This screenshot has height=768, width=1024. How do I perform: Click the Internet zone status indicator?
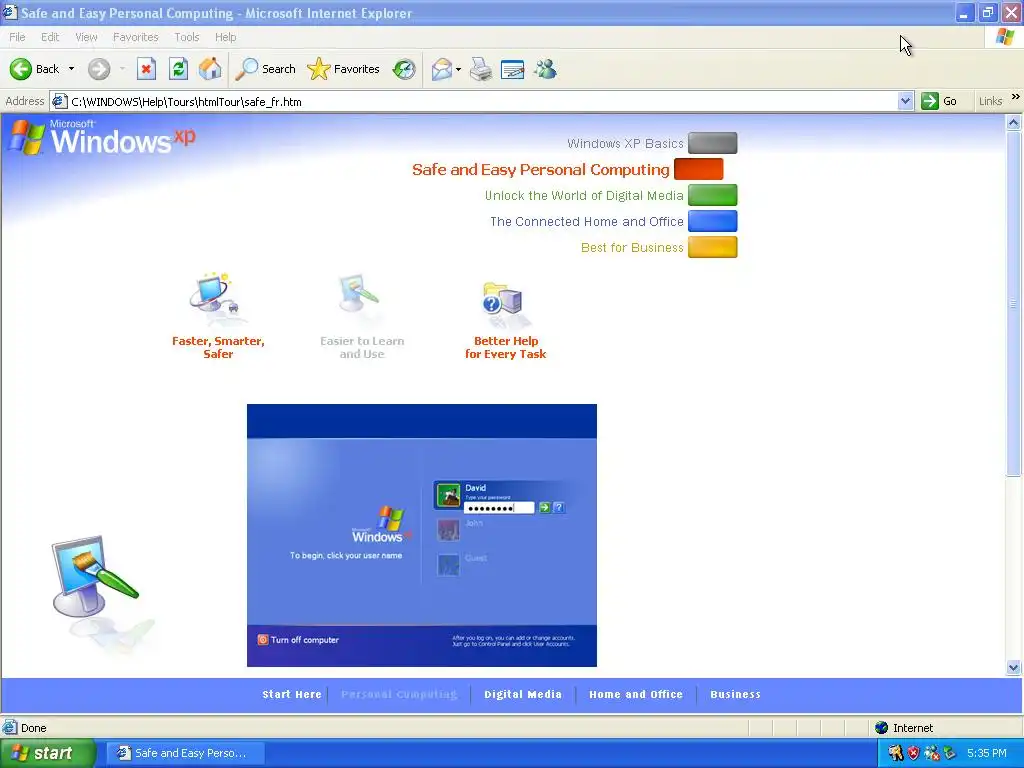point(904,728)
